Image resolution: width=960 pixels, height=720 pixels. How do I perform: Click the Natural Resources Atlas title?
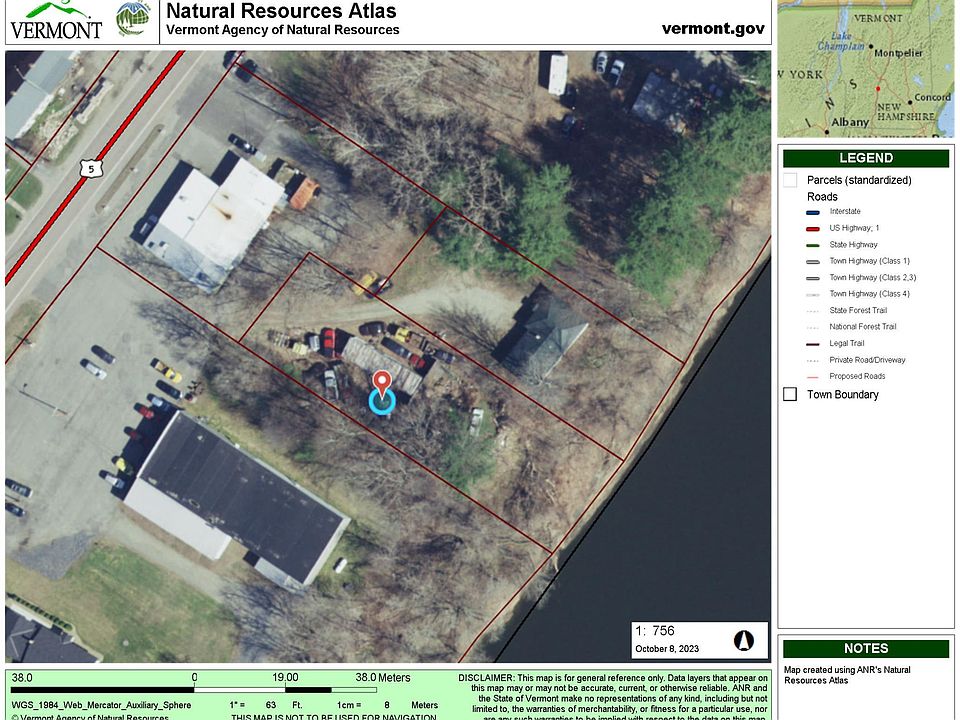[281, 10]
